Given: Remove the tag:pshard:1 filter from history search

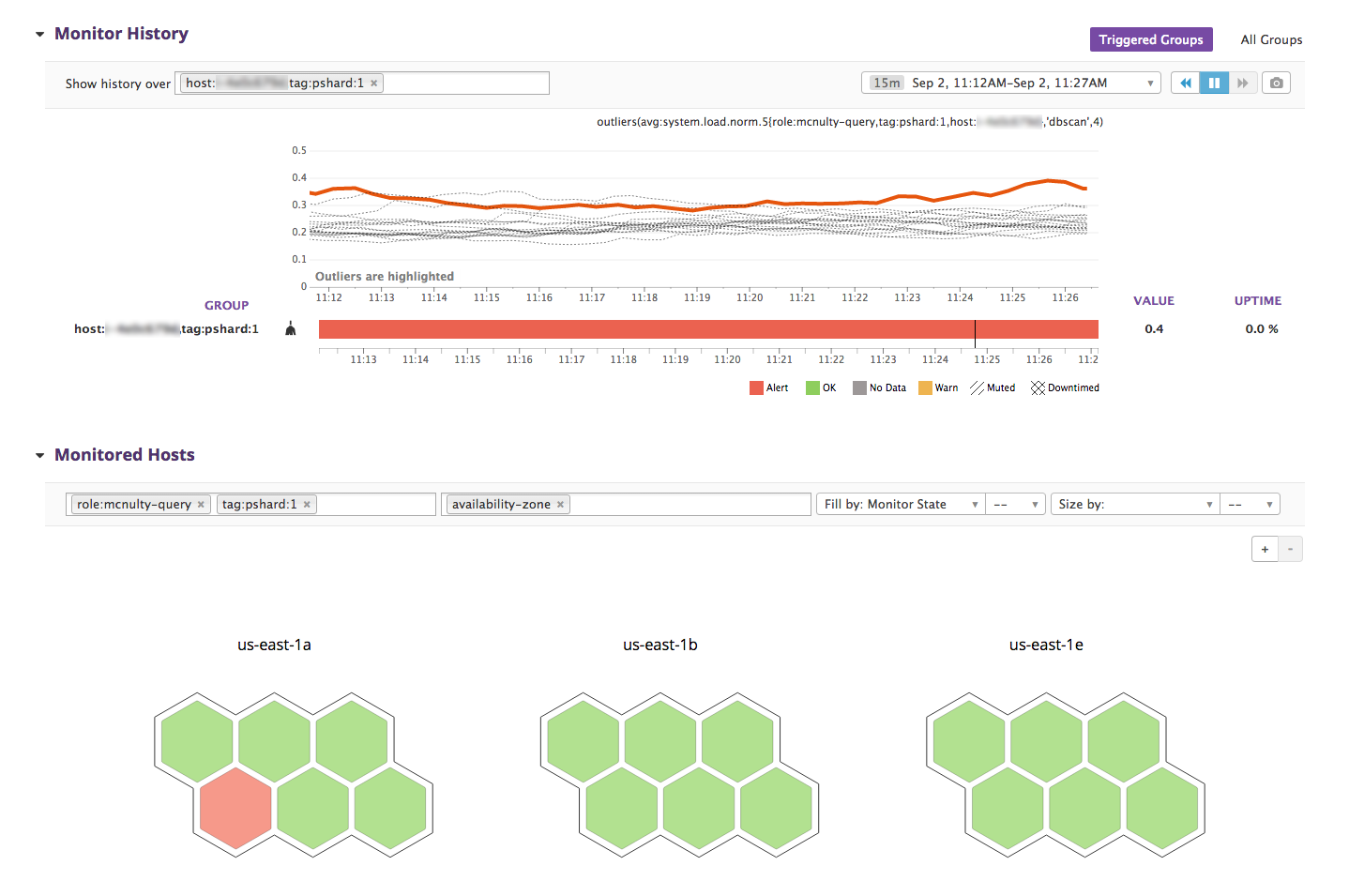Looking at the screenshot, I should (374, 84).
